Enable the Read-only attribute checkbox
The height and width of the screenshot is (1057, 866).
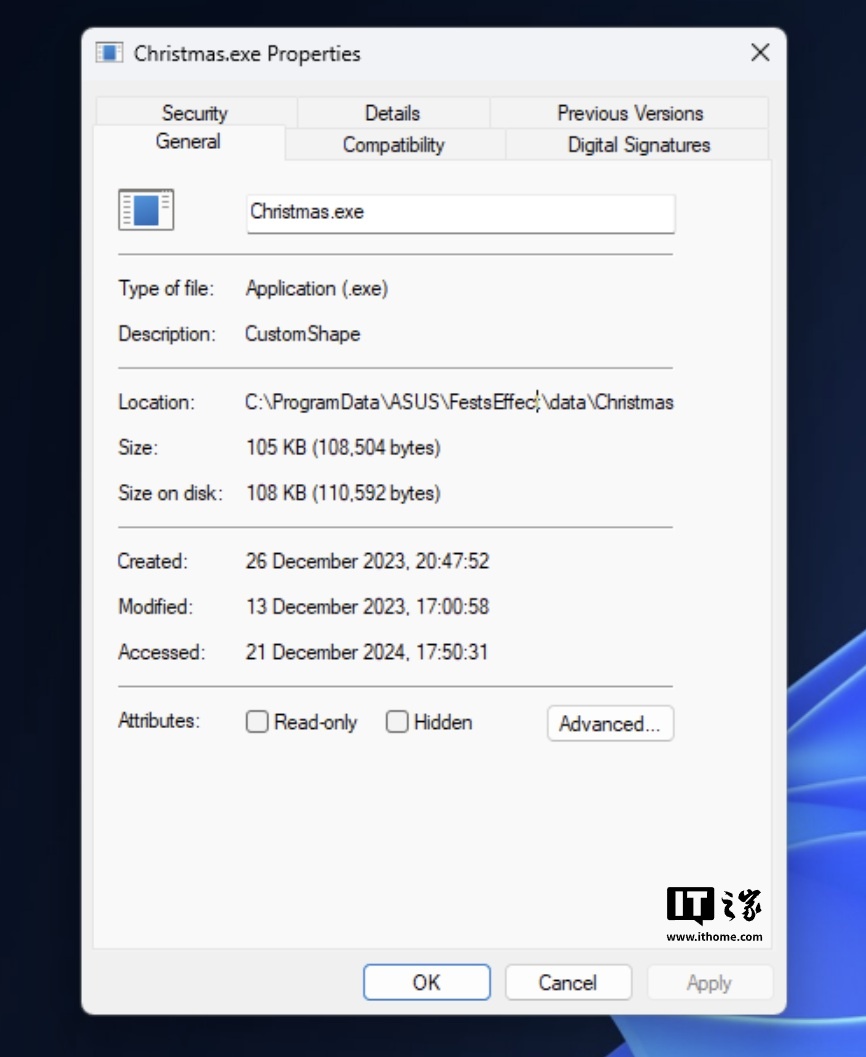257,722
